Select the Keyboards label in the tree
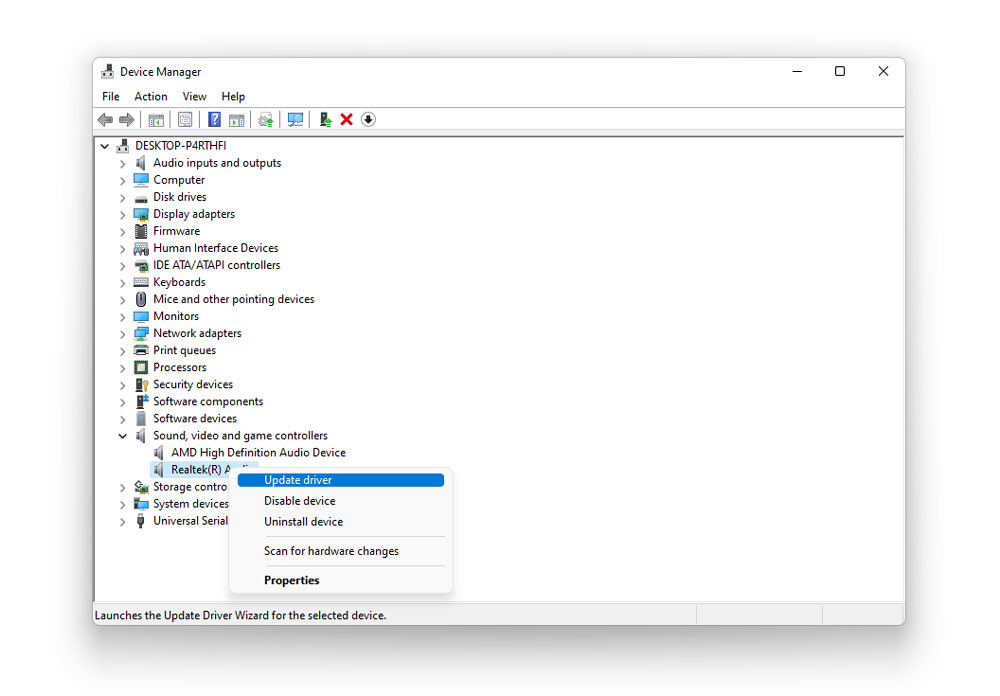Viewport: 1000px width, 696px height. (179, 282)
